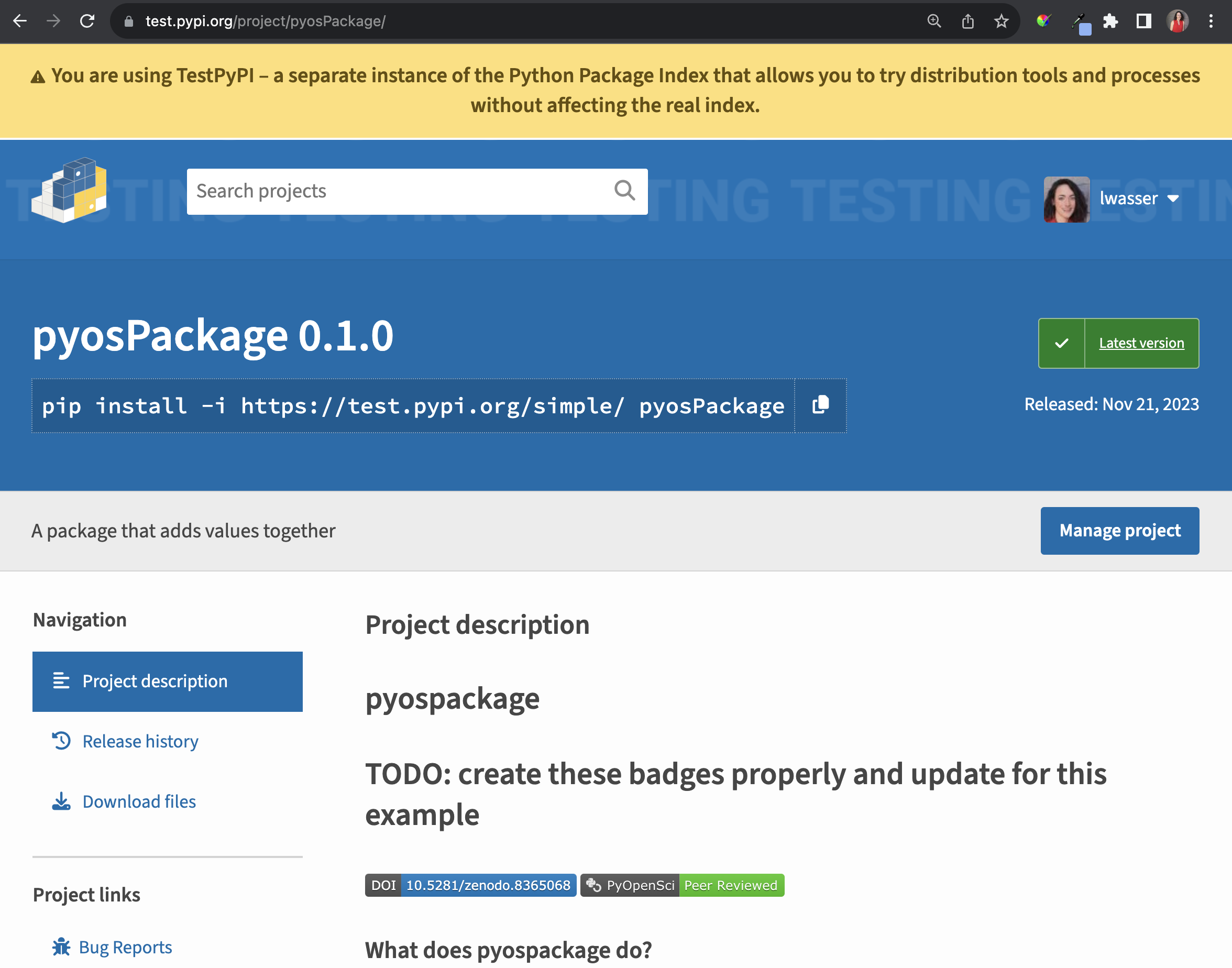Select the Project description navigation tab
This screenshot has height=968, width=1232.
click(167, 681)
